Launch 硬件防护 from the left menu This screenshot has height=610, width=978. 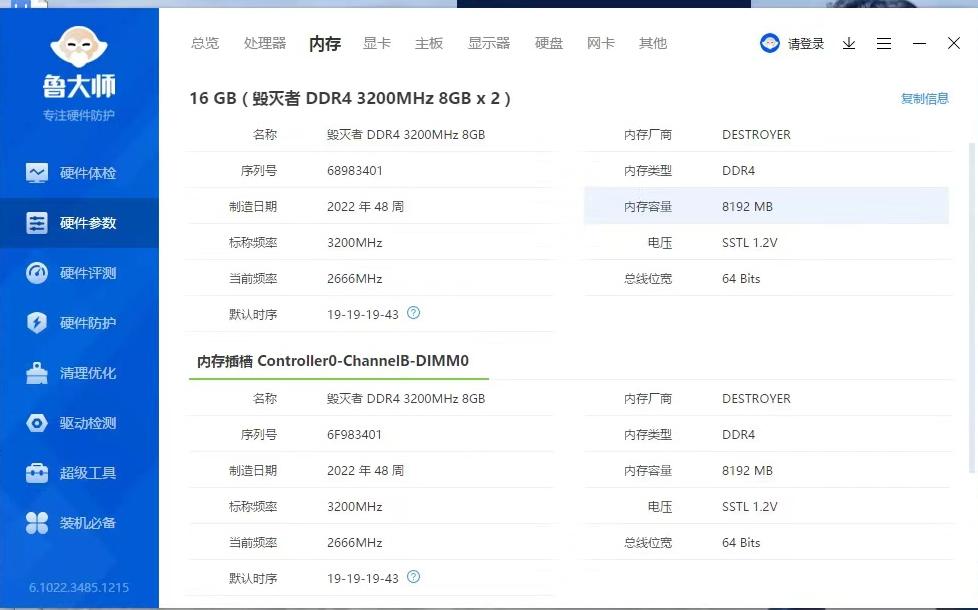(79, 322)
